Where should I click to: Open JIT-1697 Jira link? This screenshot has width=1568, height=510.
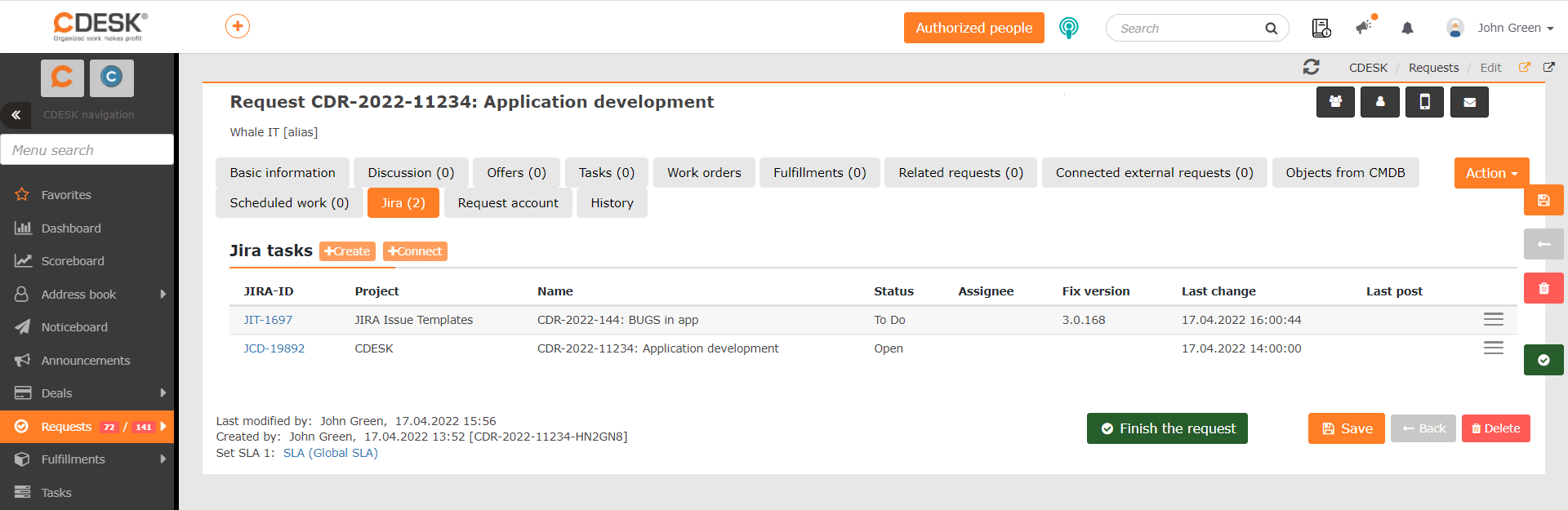click(x=268, y=320)
